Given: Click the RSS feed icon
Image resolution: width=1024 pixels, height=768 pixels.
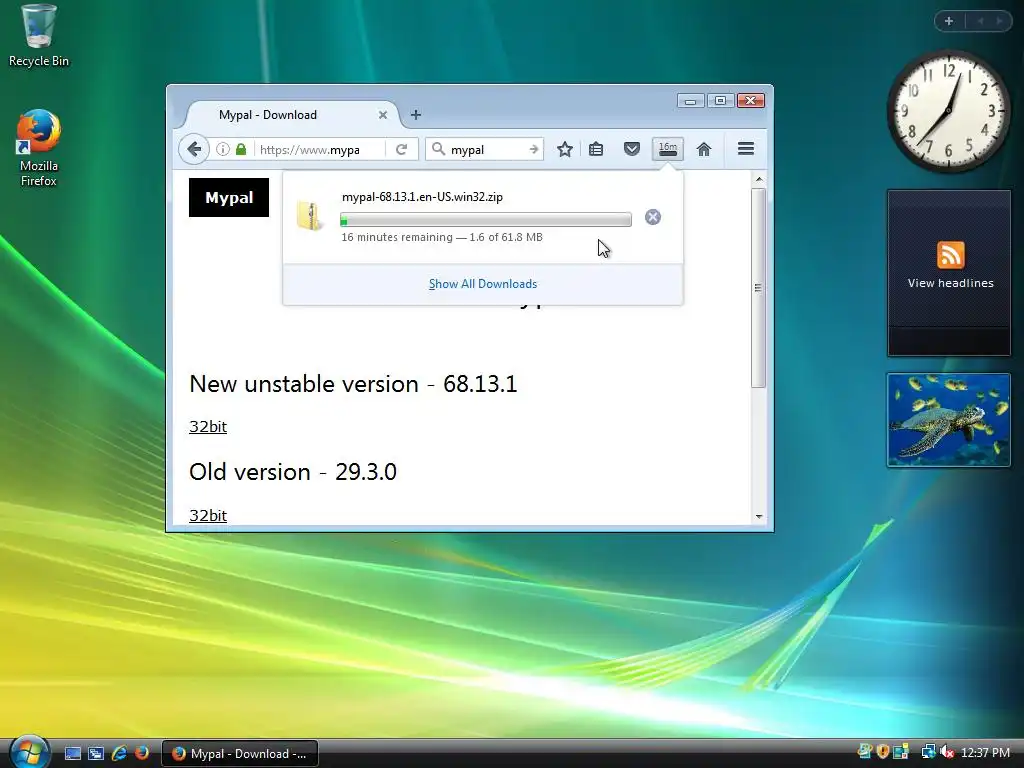Looking at the screenshot, I should tap(950, 255).
